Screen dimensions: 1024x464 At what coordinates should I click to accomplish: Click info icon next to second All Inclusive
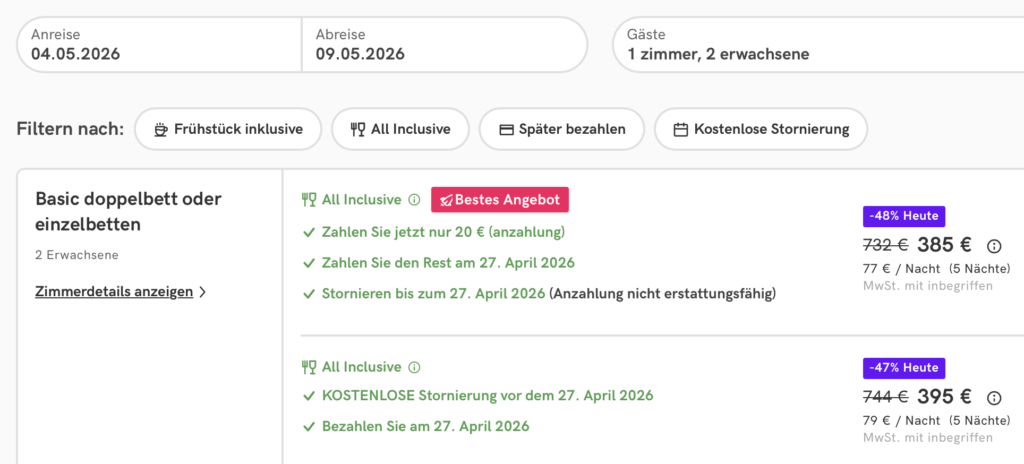click(x=414, y=367)
